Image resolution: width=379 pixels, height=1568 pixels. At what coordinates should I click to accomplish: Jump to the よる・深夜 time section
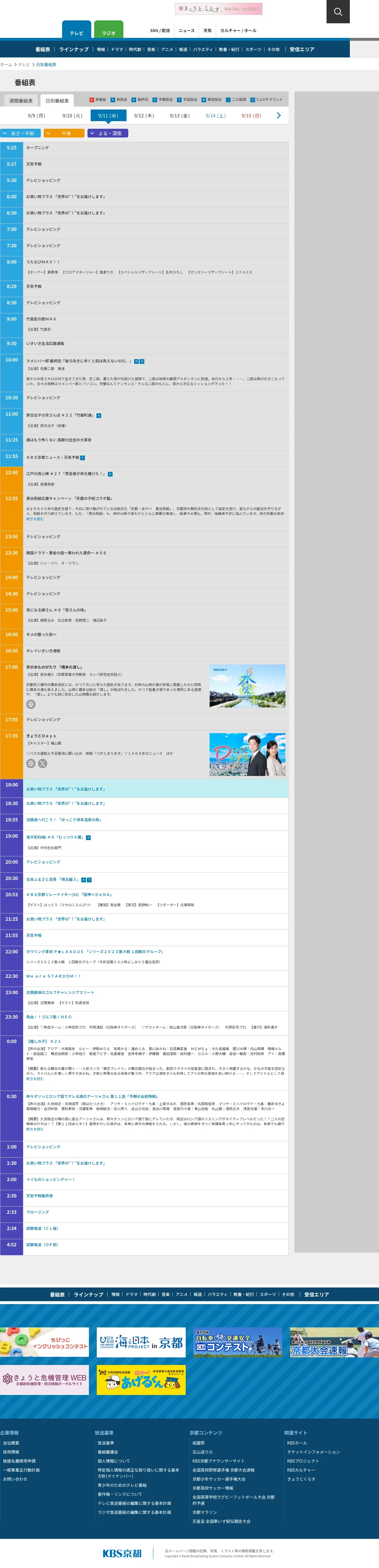pyautogui.click(x=108, y=133)
